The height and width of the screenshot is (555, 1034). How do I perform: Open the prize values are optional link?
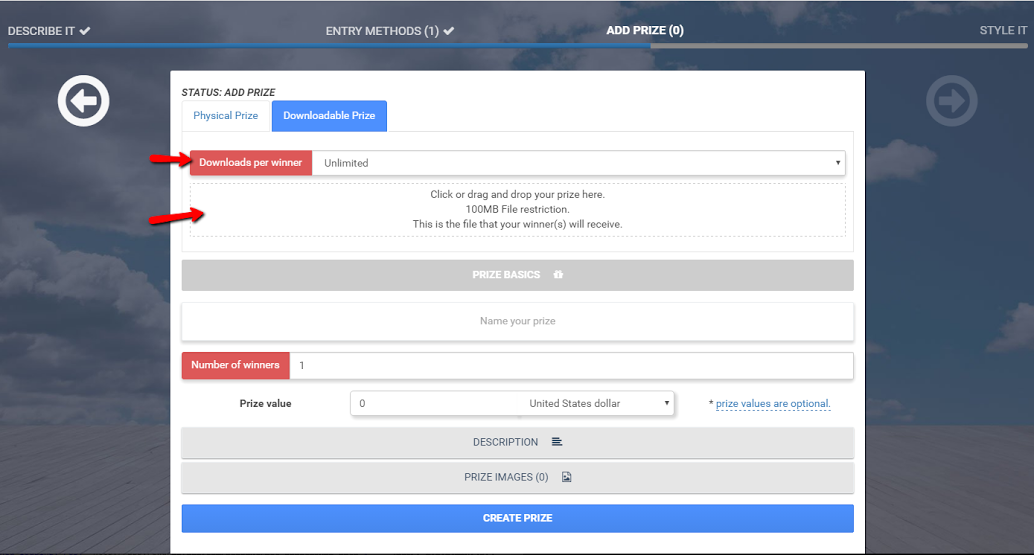coord(773,403)
